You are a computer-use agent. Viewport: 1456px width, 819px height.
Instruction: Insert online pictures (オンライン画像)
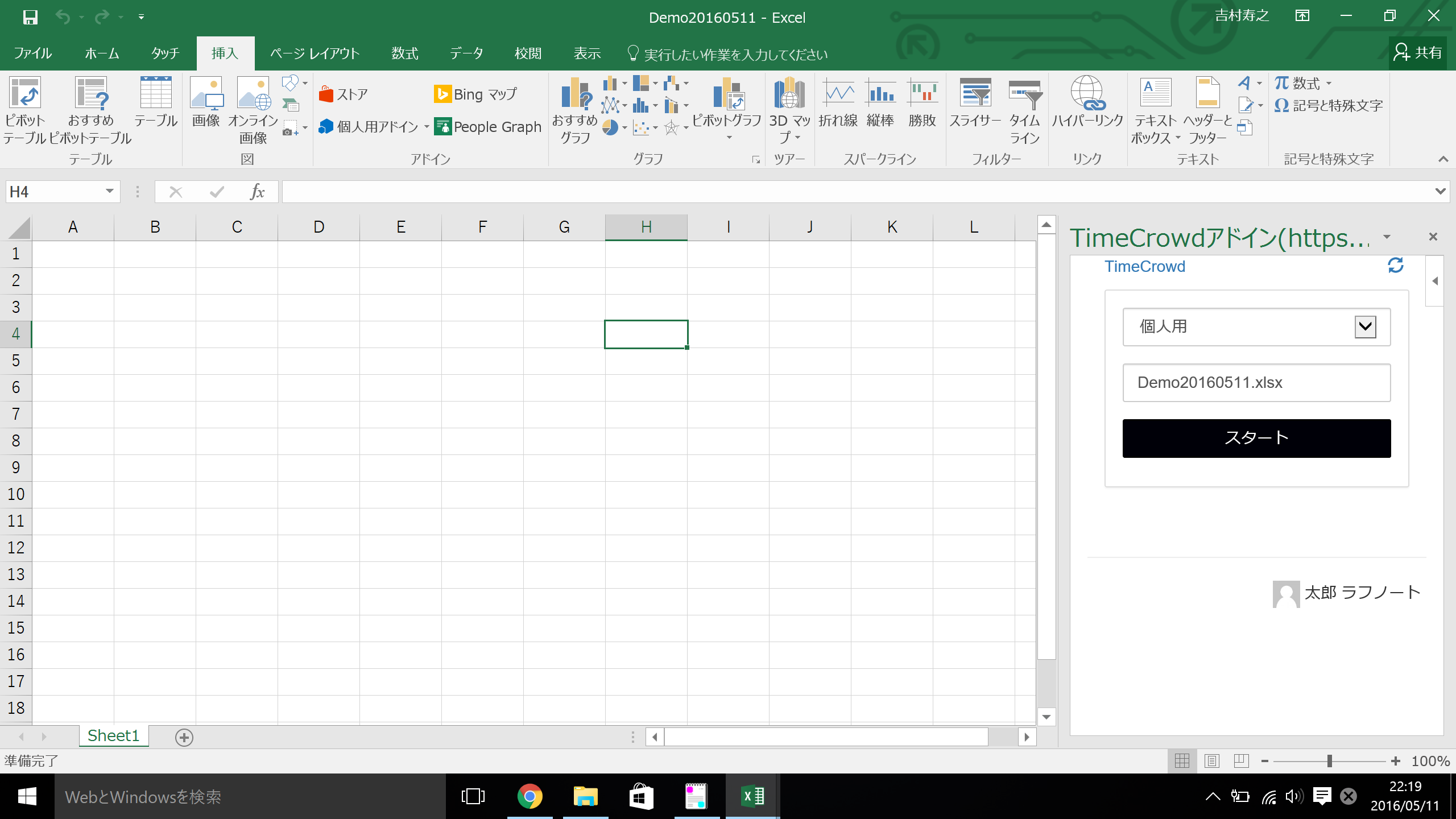pos(253,111)
